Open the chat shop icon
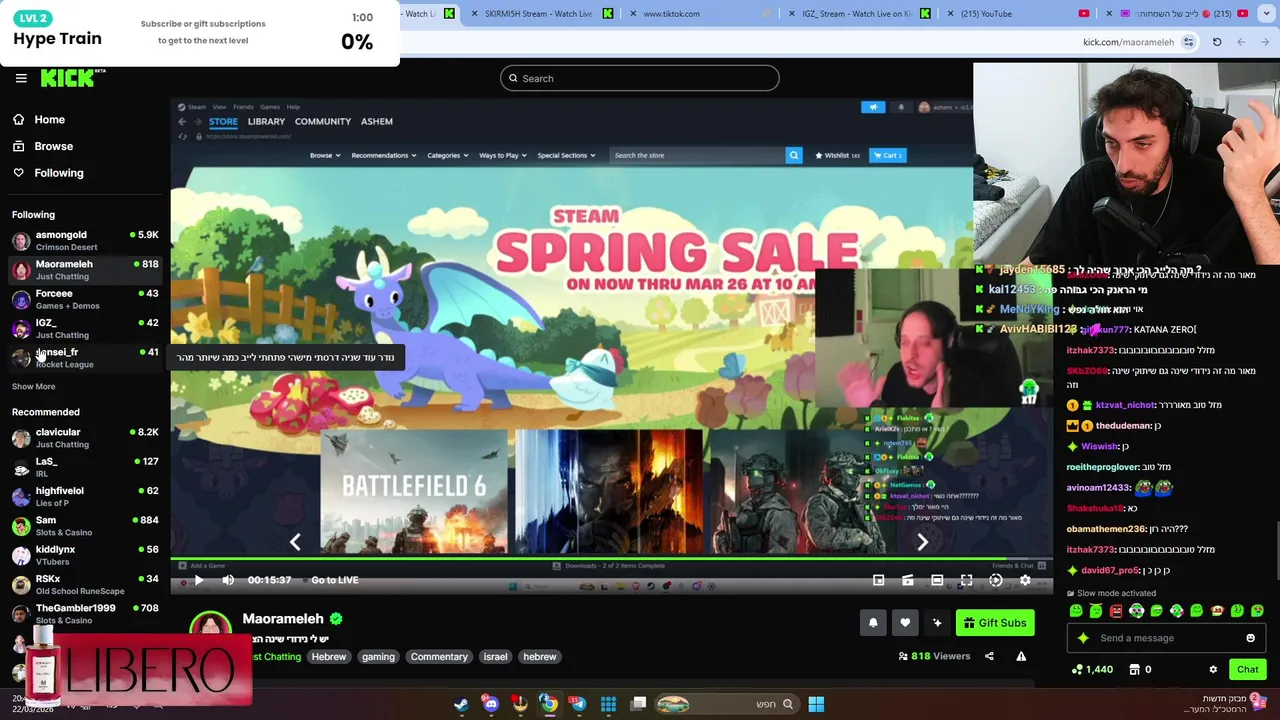The height and width of the screenshot is (720, 1280). 1135,669
